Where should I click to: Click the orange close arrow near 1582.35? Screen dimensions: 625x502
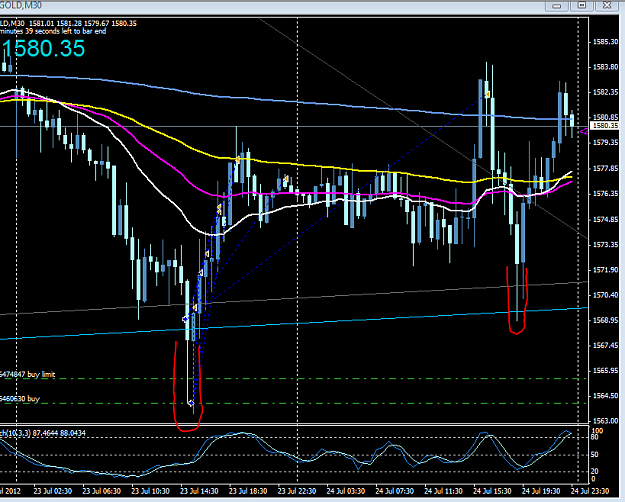pyautogui.click(x=487, y=94)
